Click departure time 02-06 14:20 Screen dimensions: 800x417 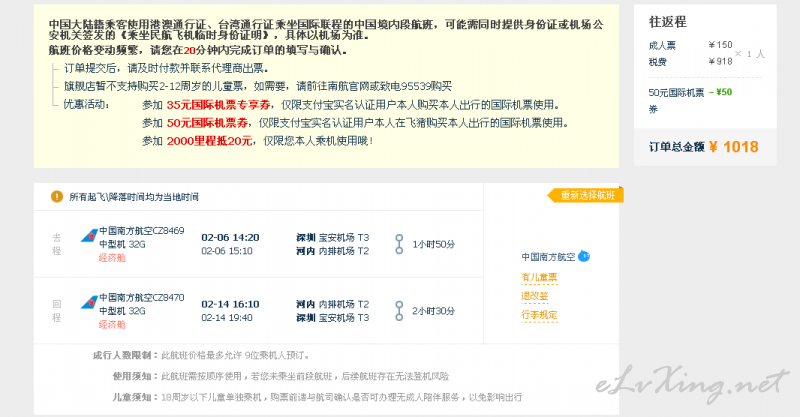[x=230, y=237]
